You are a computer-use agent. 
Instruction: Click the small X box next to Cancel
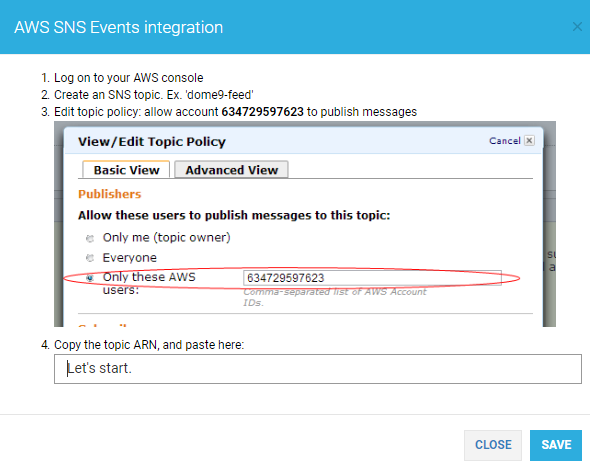pyautogui.click(x=529, y=140)
